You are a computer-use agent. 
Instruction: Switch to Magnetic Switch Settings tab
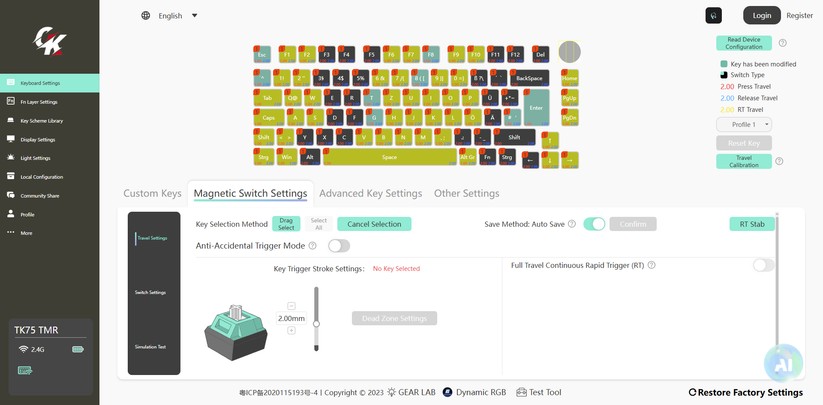pyautogui.click(x=250, y=193)
